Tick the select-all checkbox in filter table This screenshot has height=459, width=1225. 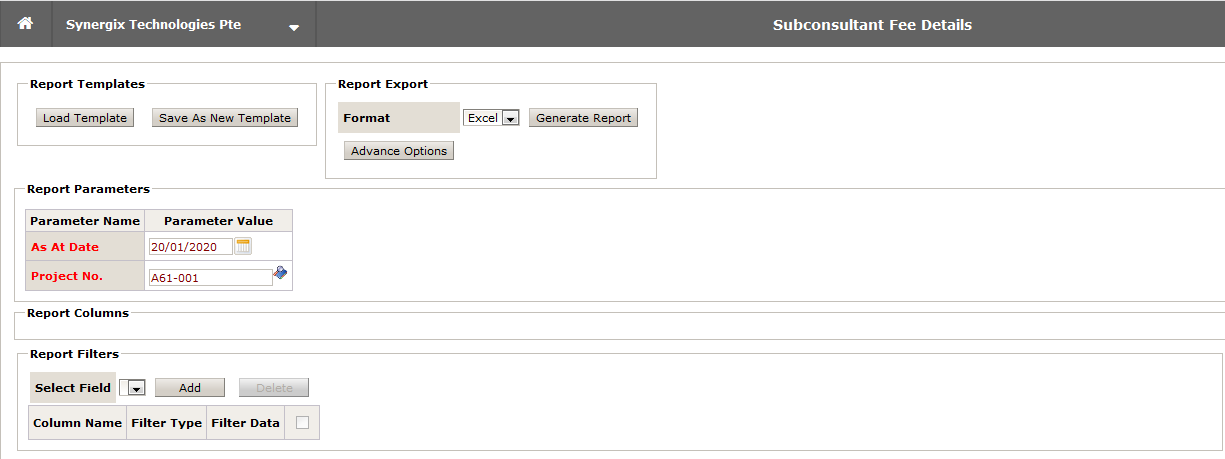click(302, 423)
